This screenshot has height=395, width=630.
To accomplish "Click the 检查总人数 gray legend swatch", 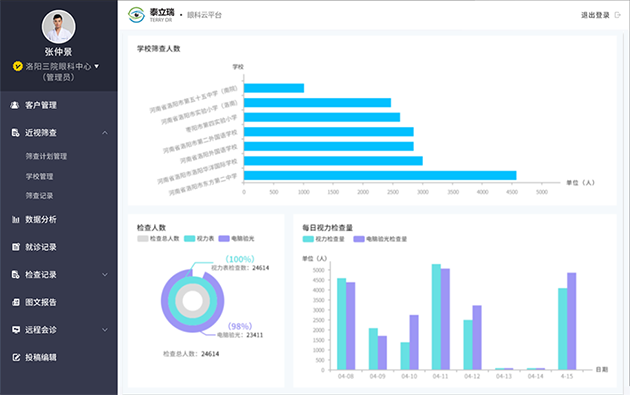I will [x=143, y=239].
